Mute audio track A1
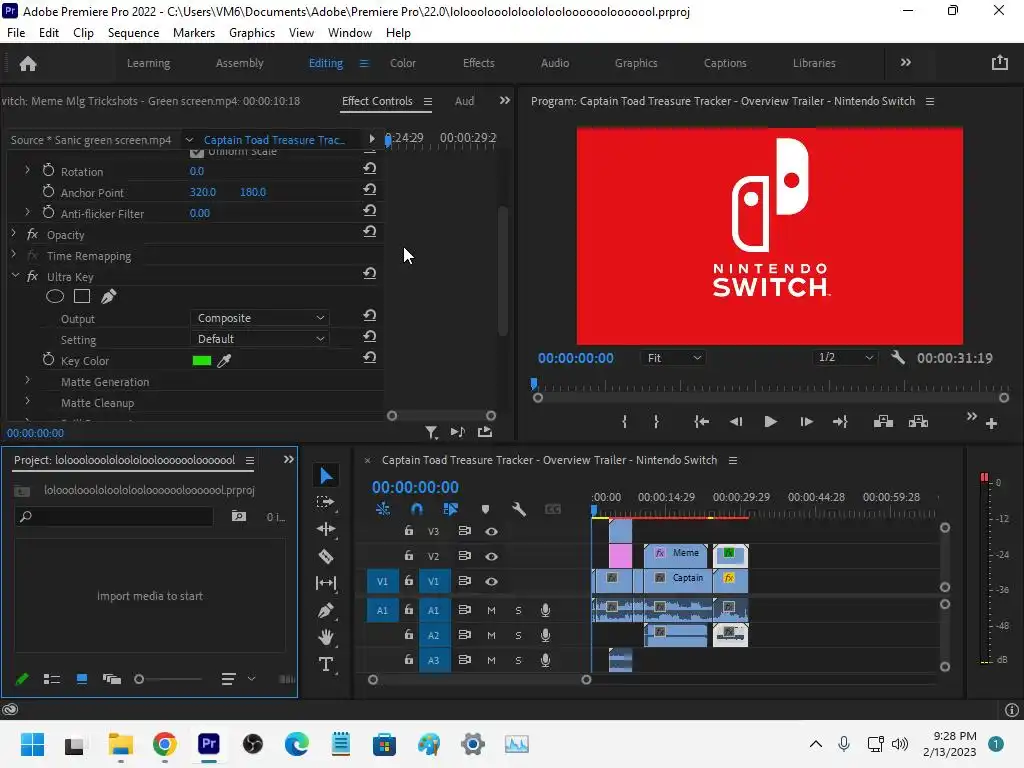This screenshot has height=768, width=1024. pos(491,610)
